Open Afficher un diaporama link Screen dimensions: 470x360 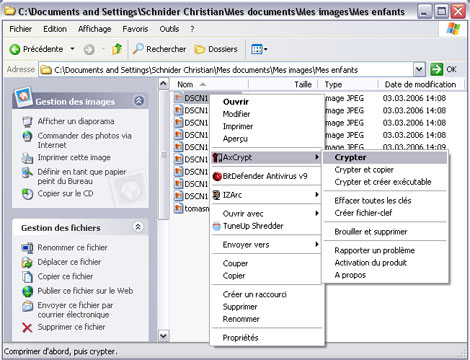coord(76,121)
